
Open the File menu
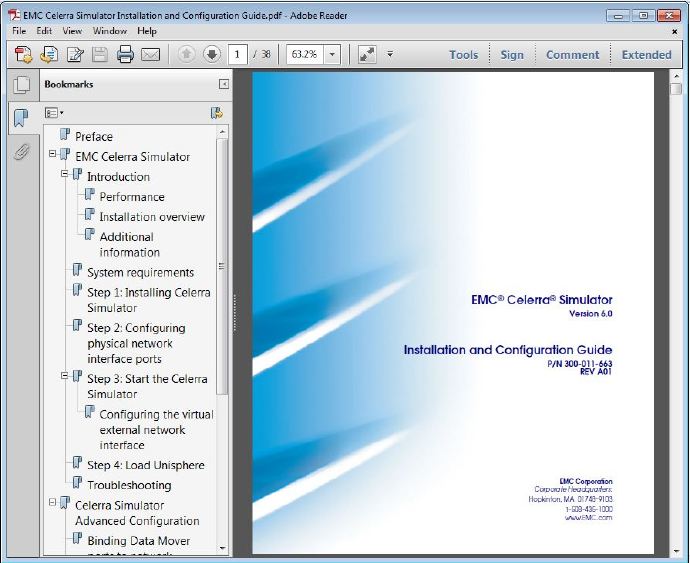[19, 31]
